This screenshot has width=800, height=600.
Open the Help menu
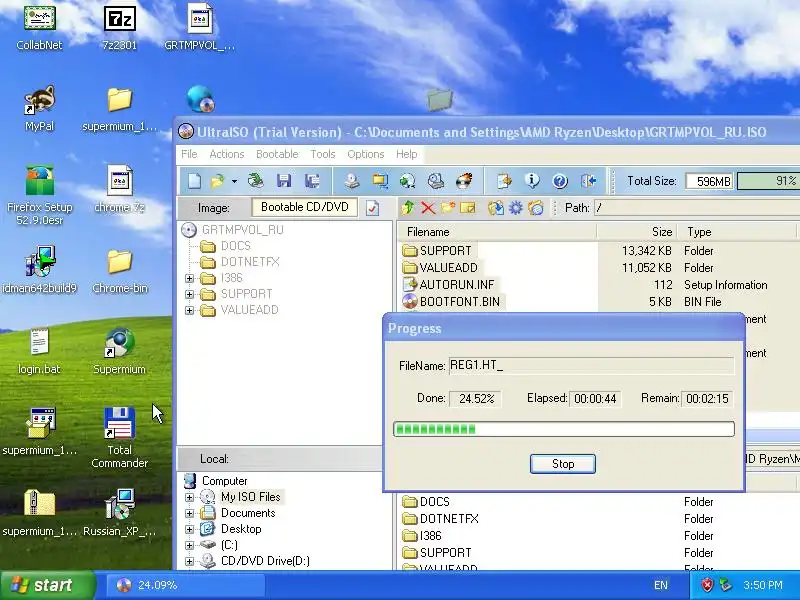tap(406, 154)
